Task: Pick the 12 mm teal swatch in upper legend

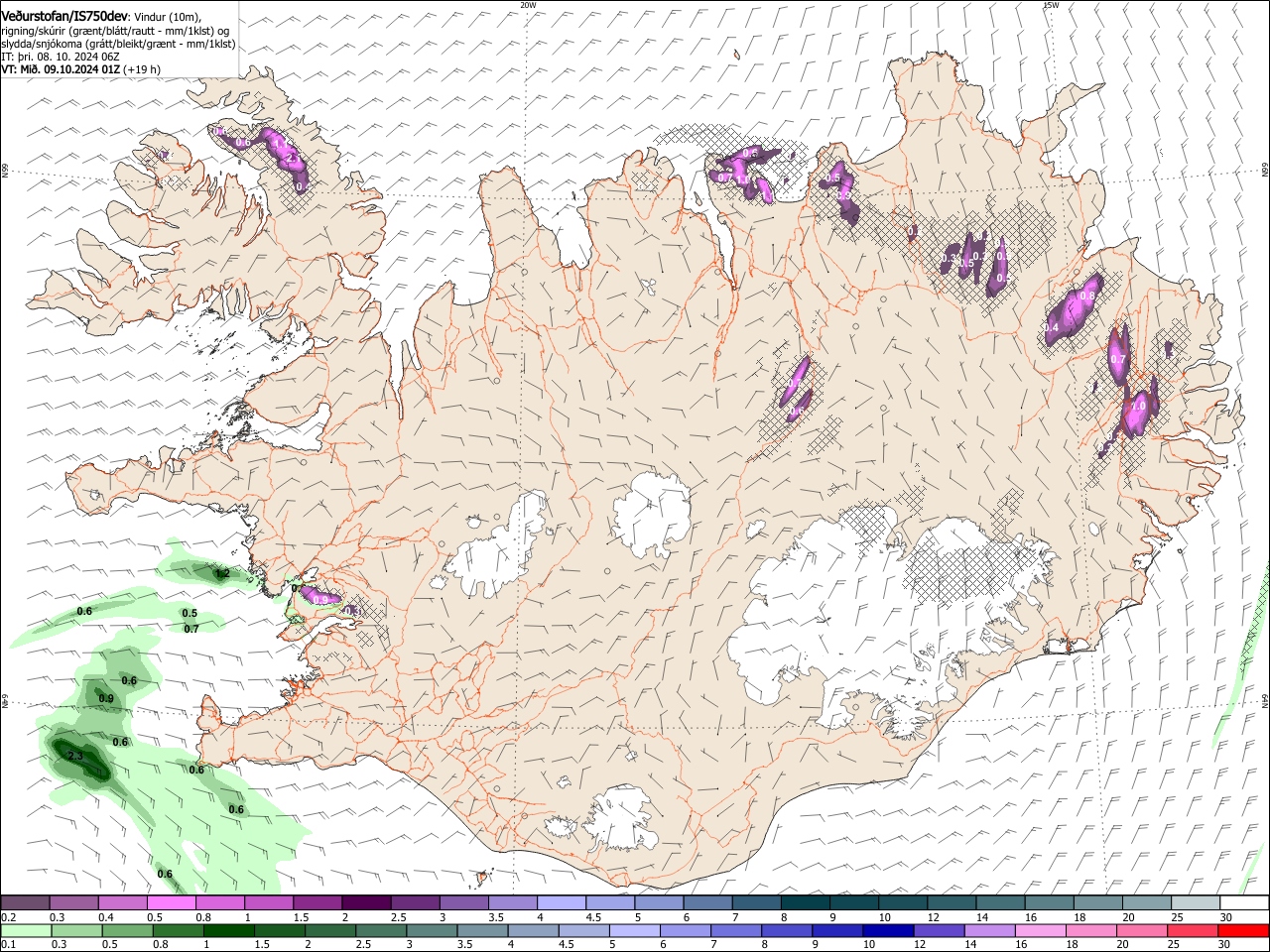Action: click(x=951, y=903)
